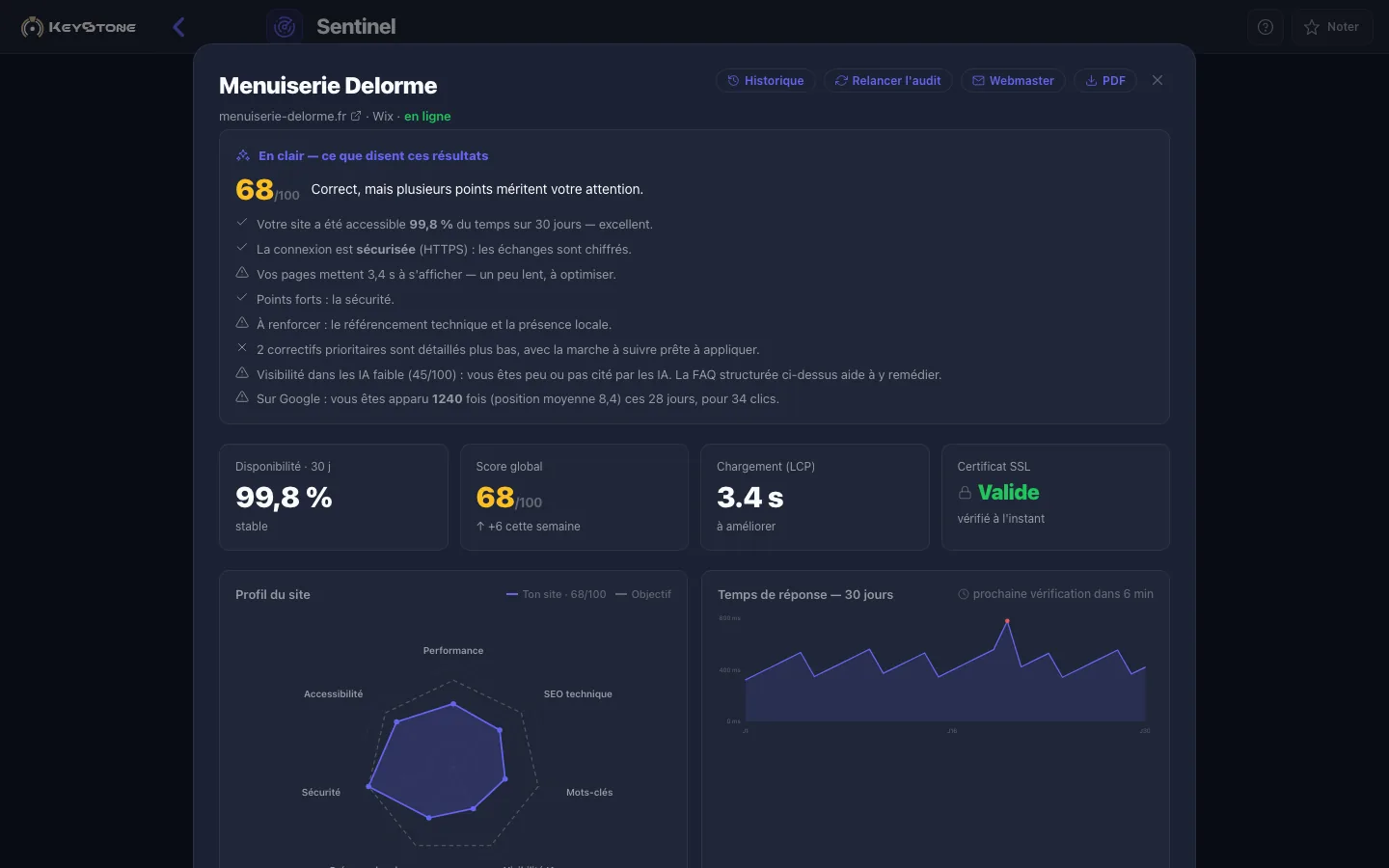Click the Sentinel app icon

(285, 27)
